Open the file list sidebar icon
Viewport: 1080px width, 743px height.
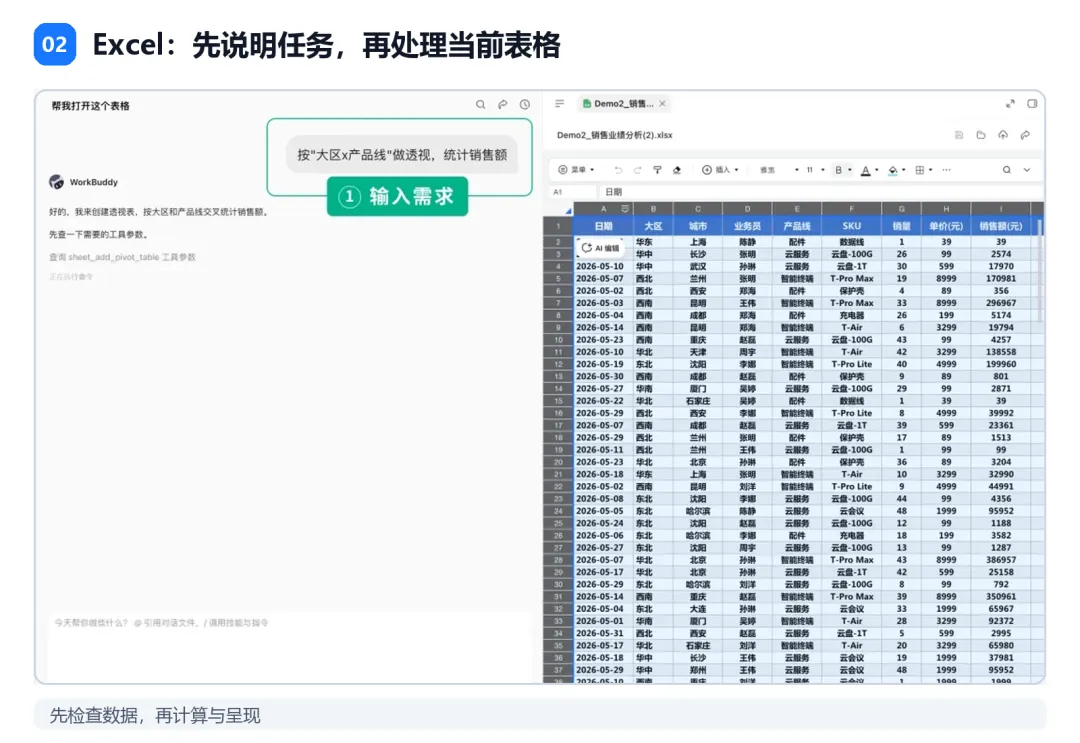point(559,103)
